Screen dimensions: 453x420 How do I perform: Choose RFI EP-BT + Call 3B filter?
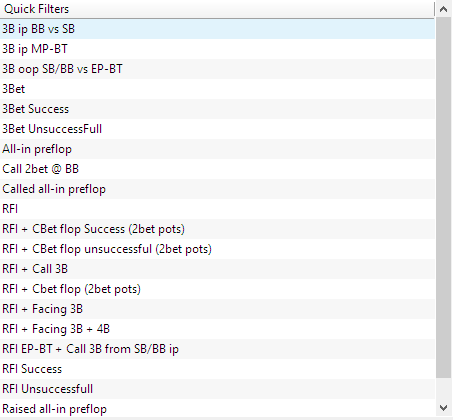click(217, 349)
